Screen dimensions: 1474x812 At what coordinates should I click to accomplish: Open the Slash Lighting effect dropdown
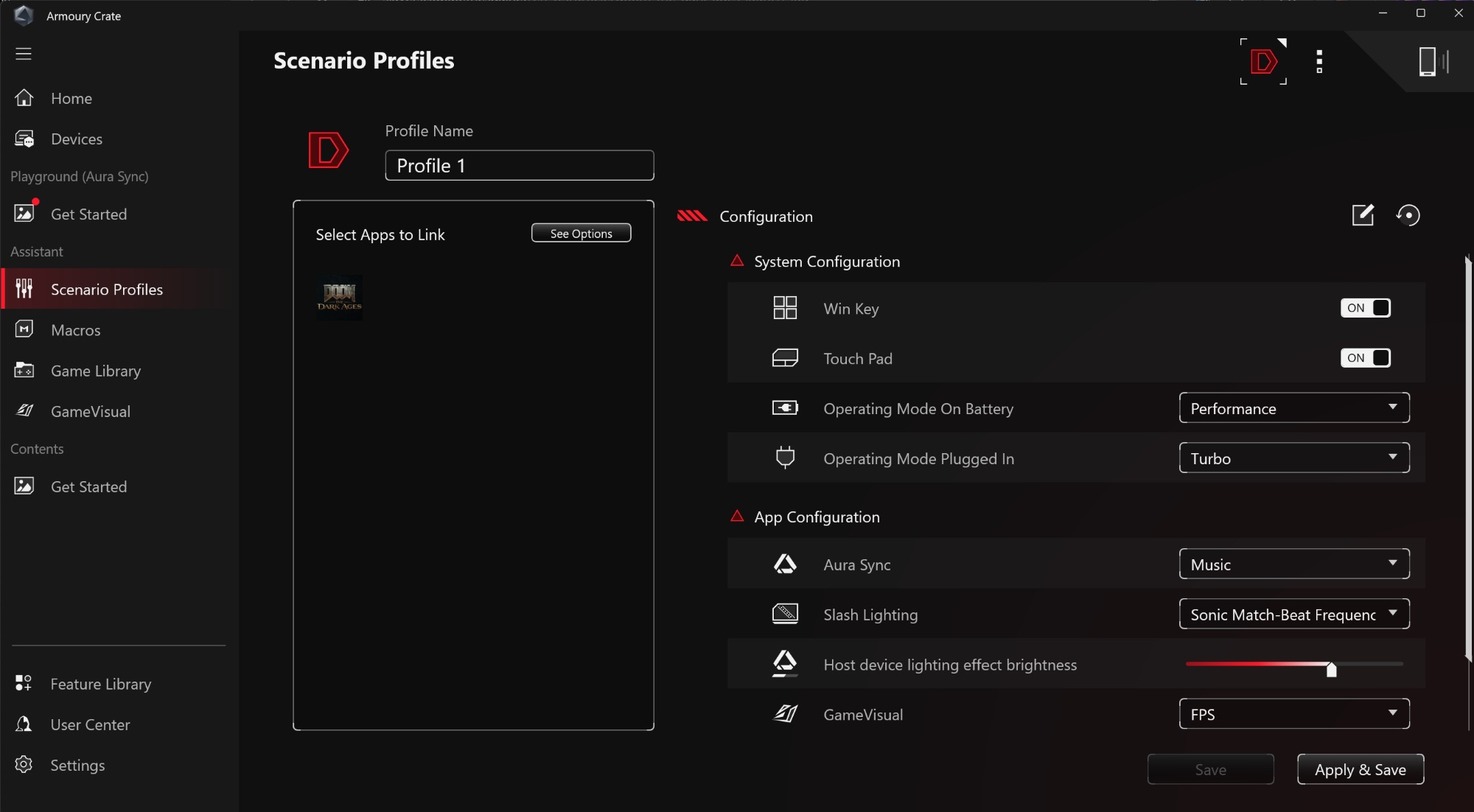pyautogui.click(x=1293, y=615)
